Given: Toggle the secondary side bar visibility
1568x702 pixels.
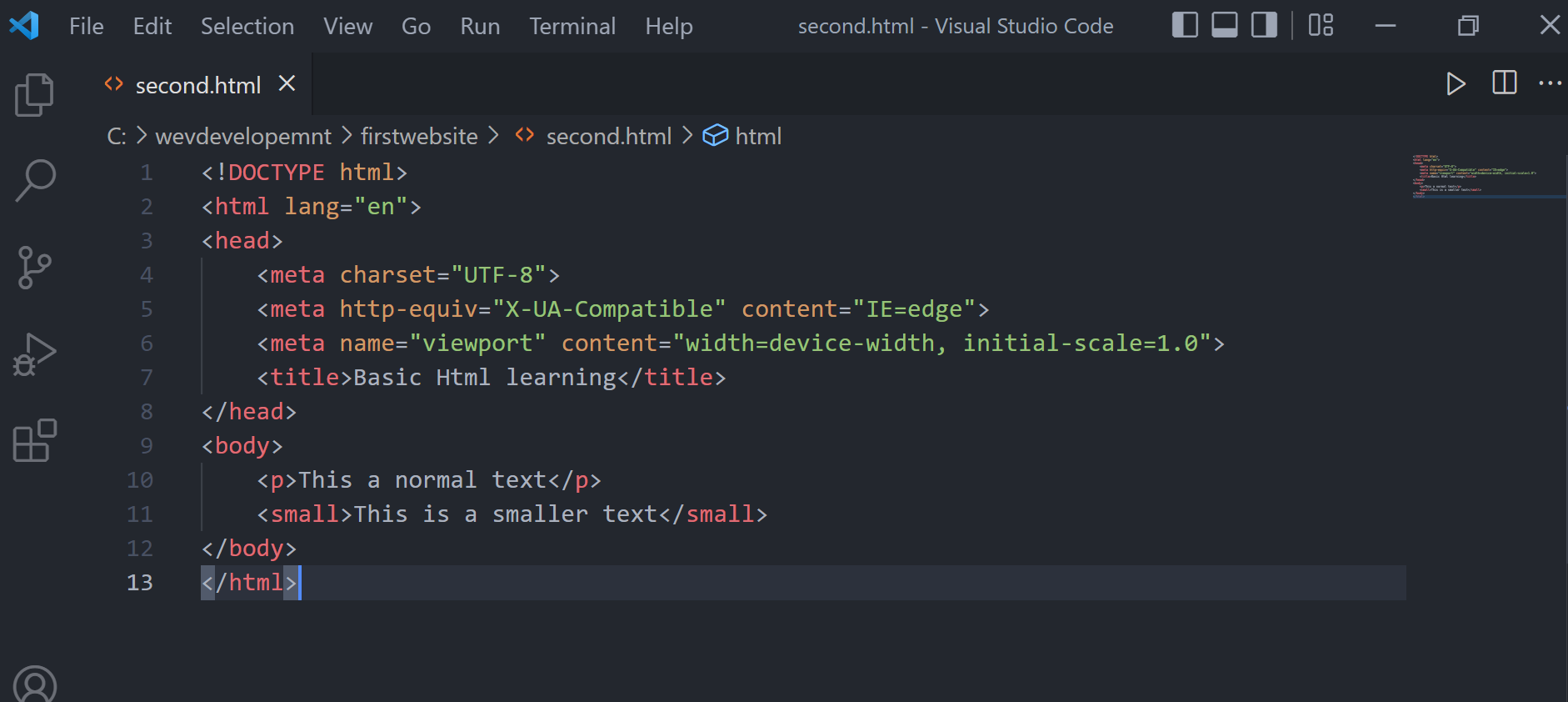Looking at the screenshot, I should (x=1264, y=26).
